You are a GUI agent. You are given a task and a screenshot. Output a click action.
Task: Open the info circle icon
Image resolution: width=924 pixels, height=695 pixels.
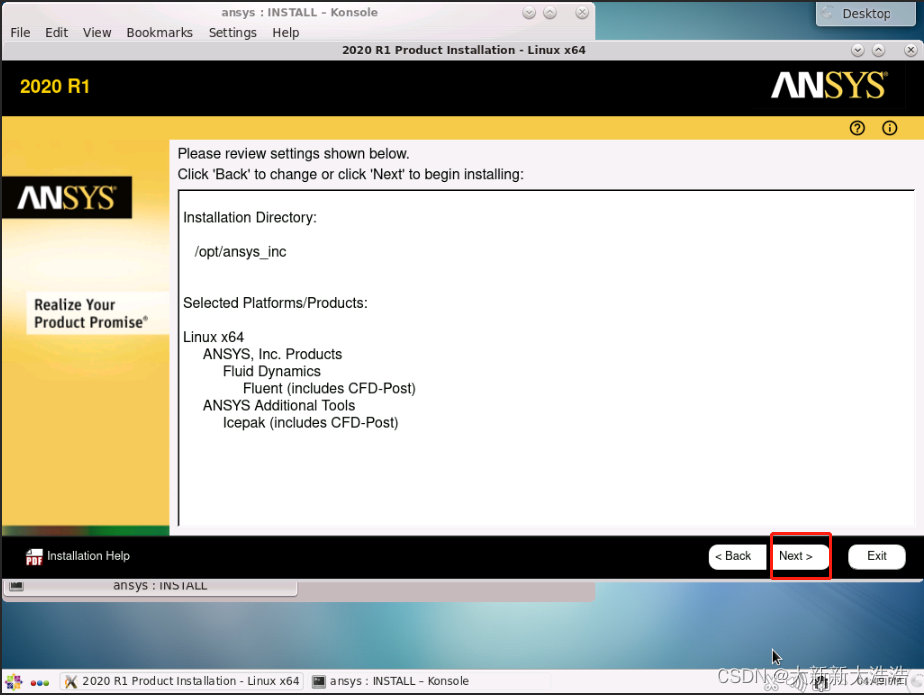889,128
